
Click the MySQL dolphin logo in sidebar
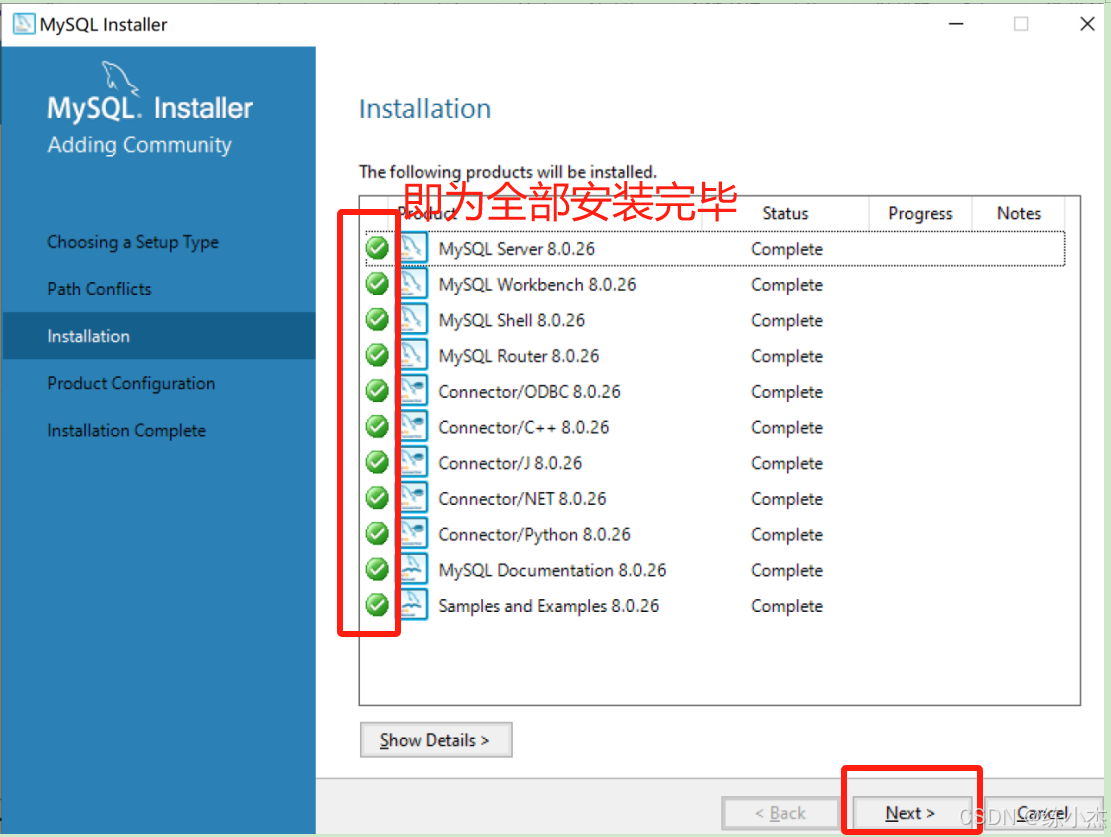pyautogui.click(x=120, y=78)
